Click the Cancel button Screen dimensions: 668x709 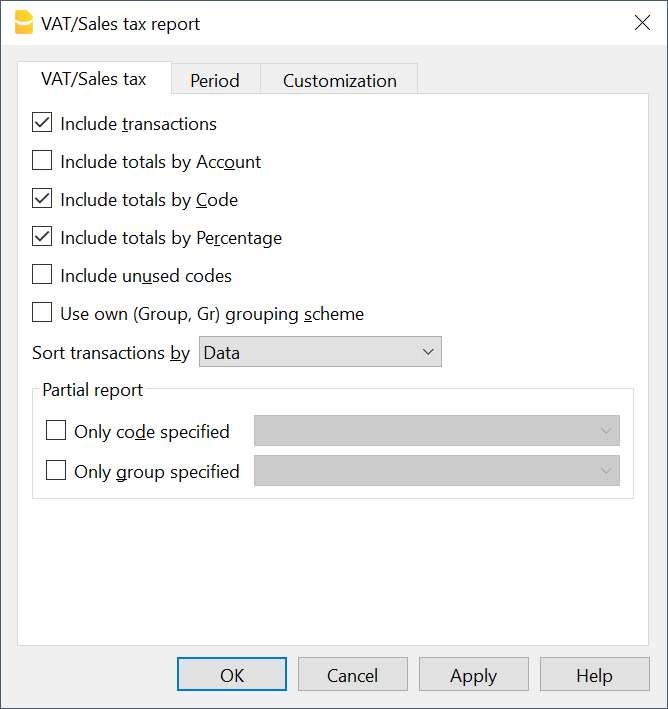point(353,675)
